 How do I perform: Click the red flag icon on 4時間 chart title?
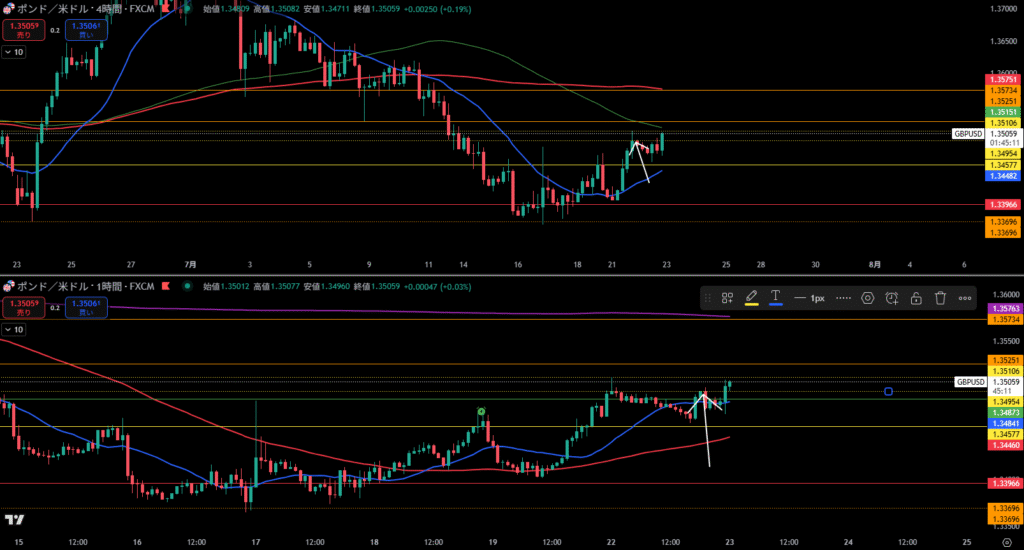coord(166,8)
